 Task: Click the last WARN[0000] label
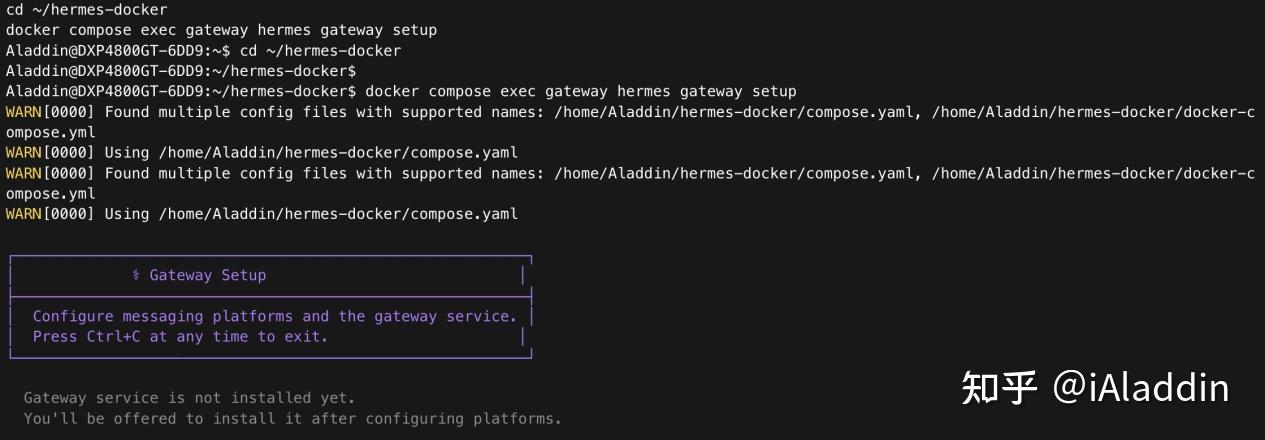tap(50, 213)
